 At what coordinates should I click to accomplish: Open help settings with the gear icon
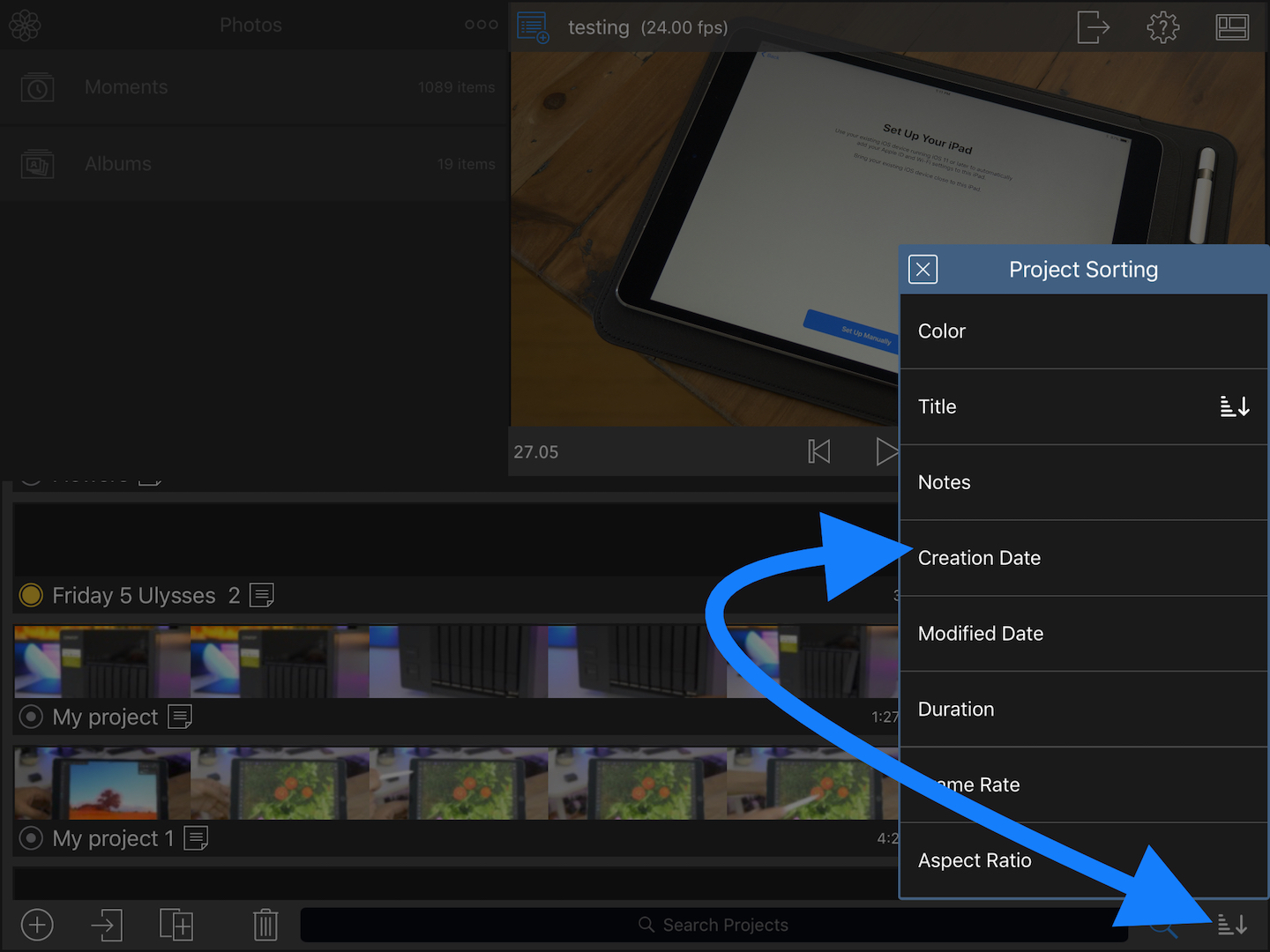pyautogui.click(x=1162, y=27)
